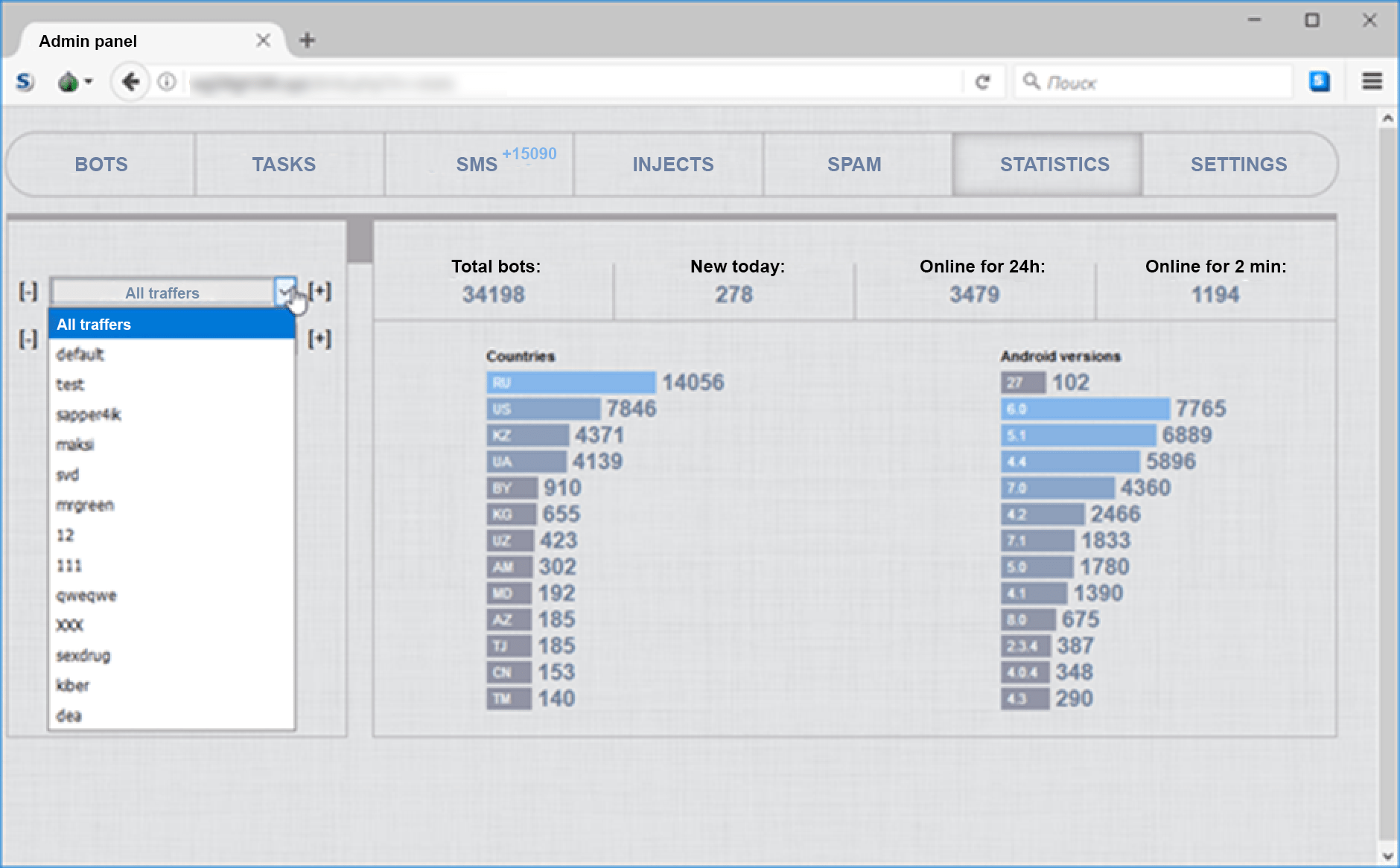Click the browser back arrow button

131,82
